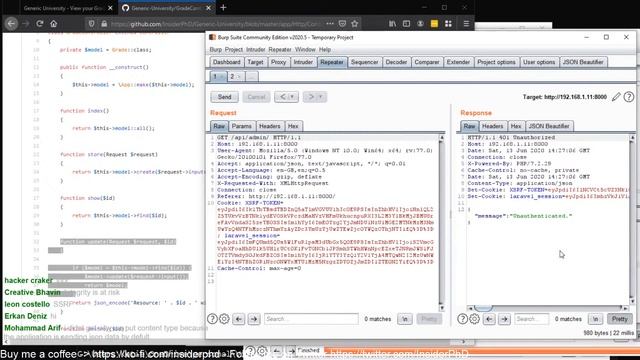Open the Project menu
640x360 pixels.
234,49
